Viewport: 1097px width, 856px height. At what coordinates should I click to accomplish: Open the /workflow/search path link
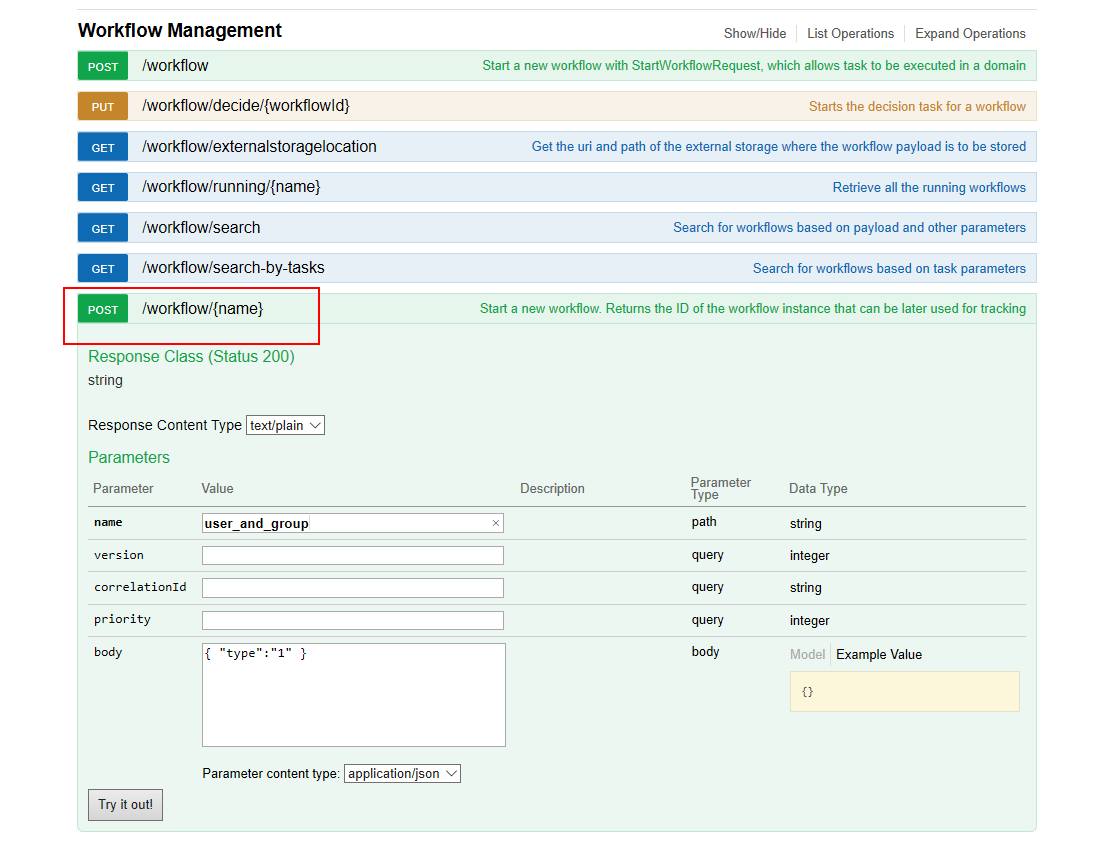tap(201, 228)
